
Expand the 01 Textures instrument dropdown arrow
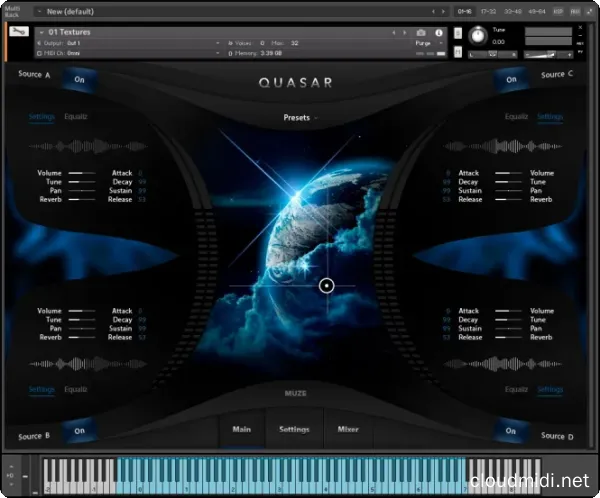(41, 32)
